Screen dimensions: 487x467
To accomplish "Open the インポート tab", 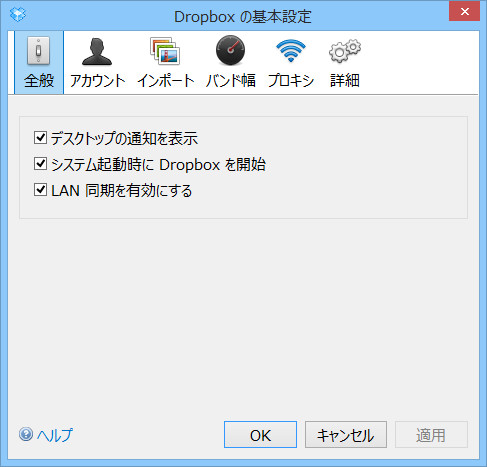I will click(x=166, y=63).
